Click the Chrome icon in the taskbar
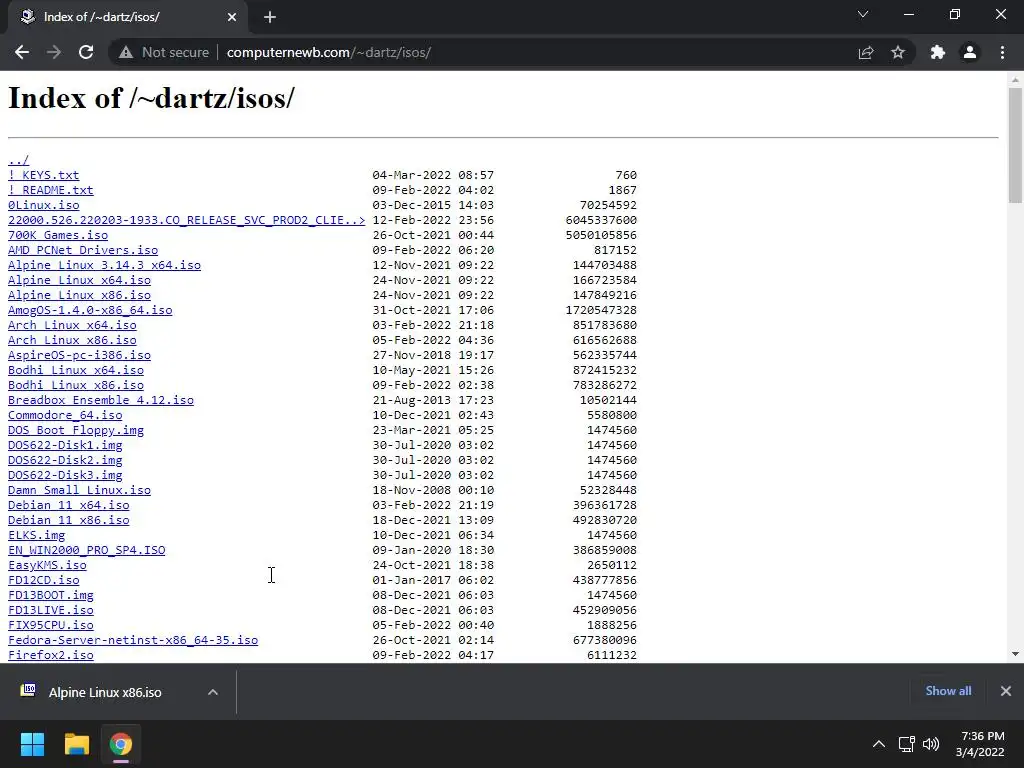This screenshot has width=1024, height=768. (121, 744)
